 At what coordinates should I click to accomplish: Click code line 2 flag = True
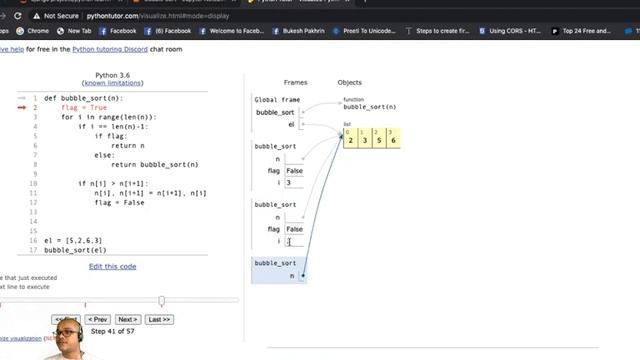[x=84, y=108]
